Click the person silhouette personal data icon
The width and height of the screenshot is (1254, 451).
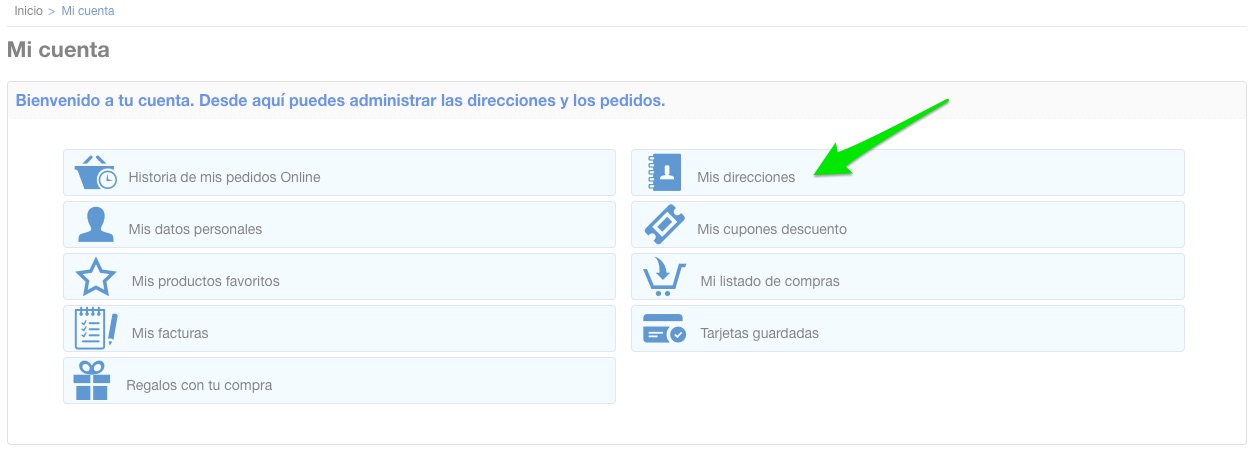[x=95, y=225]
